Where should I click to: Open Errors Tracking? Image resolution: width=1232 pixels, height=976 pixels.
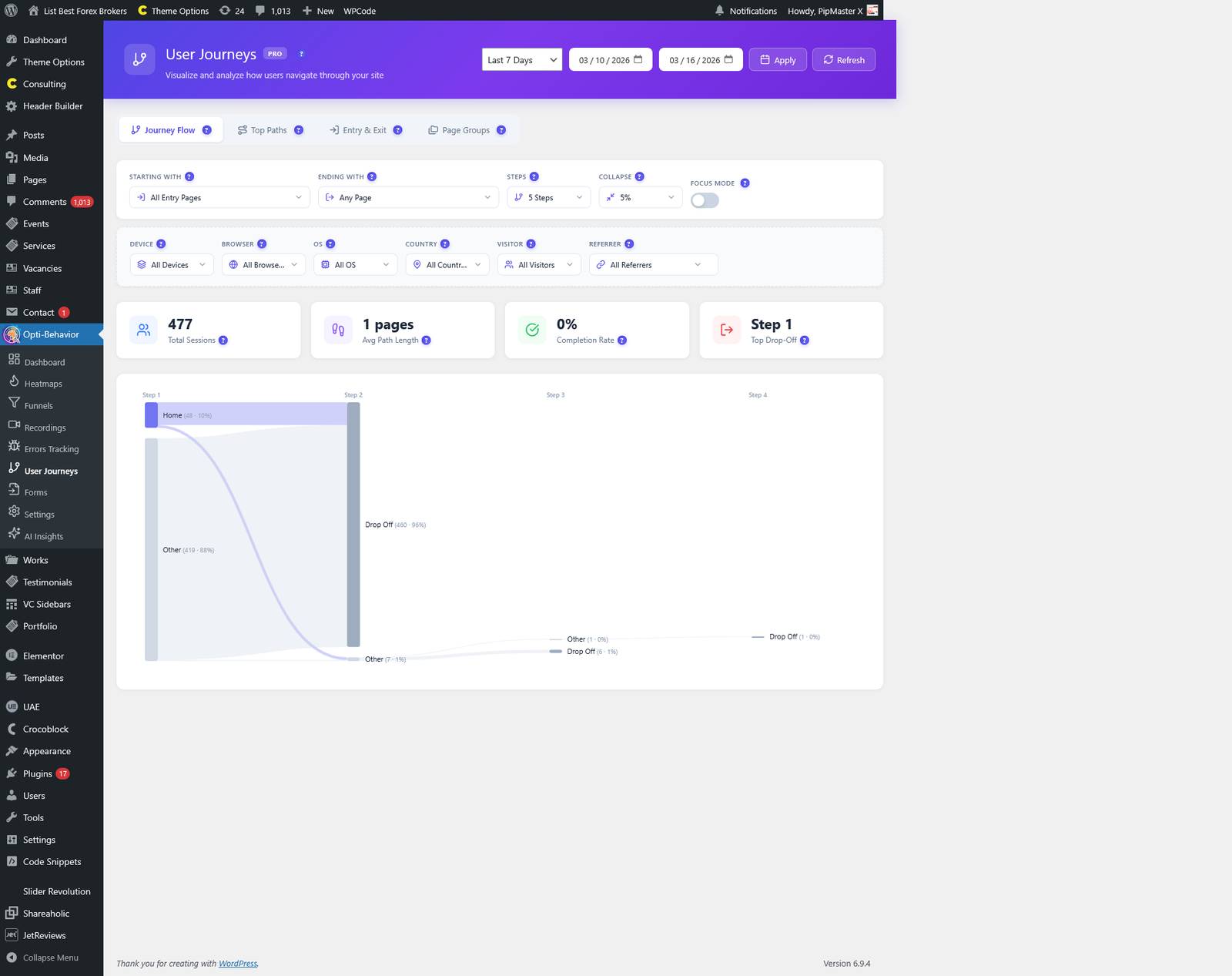point(51,448)
